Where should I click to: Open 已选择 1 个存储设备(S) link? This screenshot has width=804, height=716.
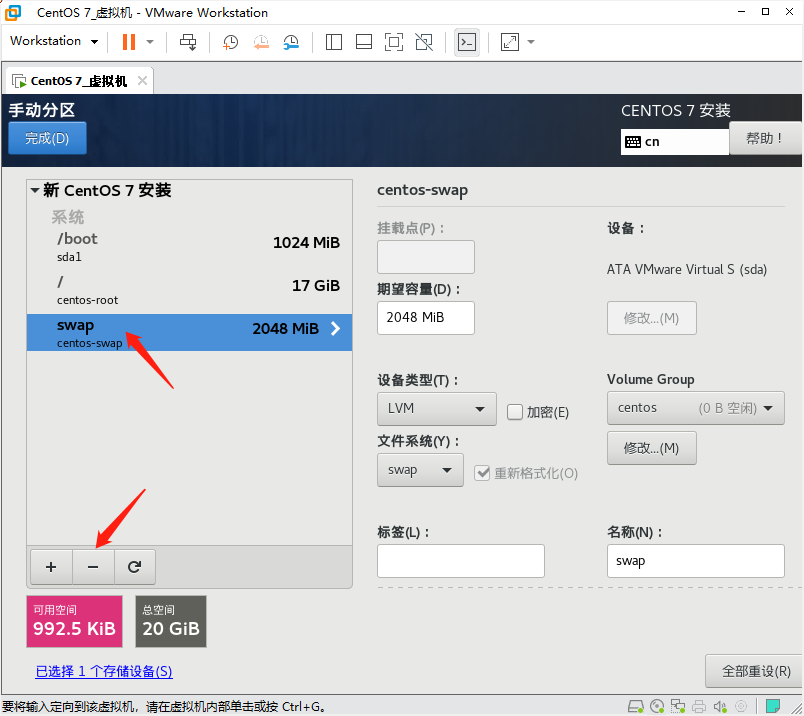tap(104, 671)
